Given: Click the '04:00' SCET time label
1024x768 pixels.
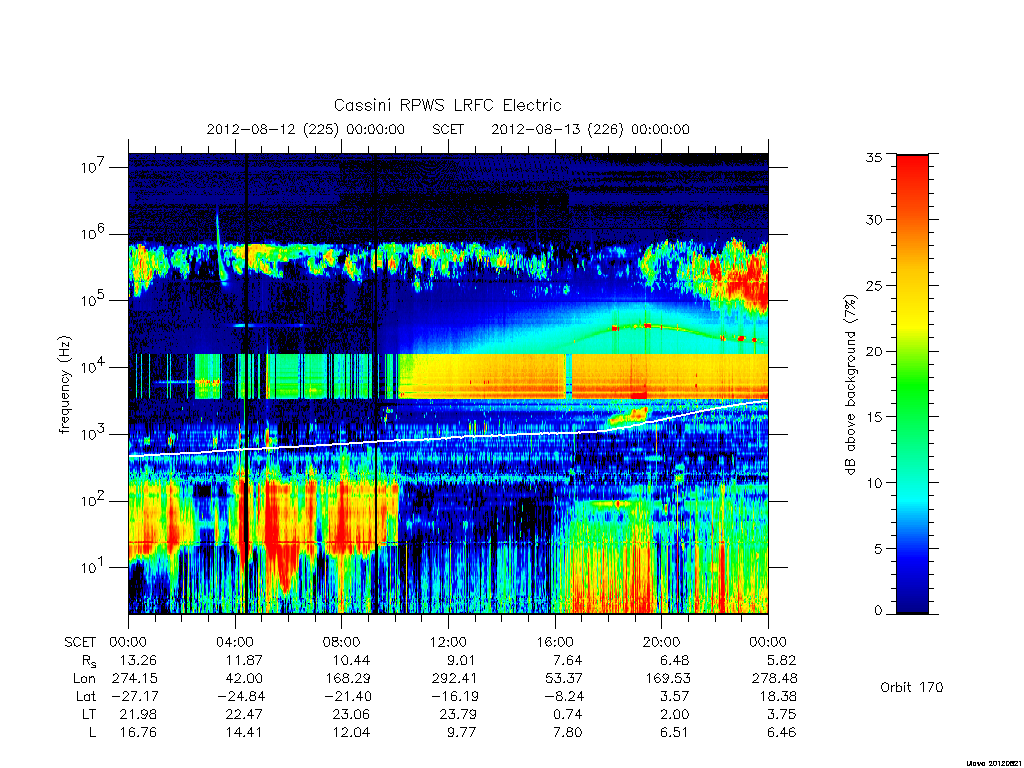Looking at the screenshot, I should pos(234,642).
